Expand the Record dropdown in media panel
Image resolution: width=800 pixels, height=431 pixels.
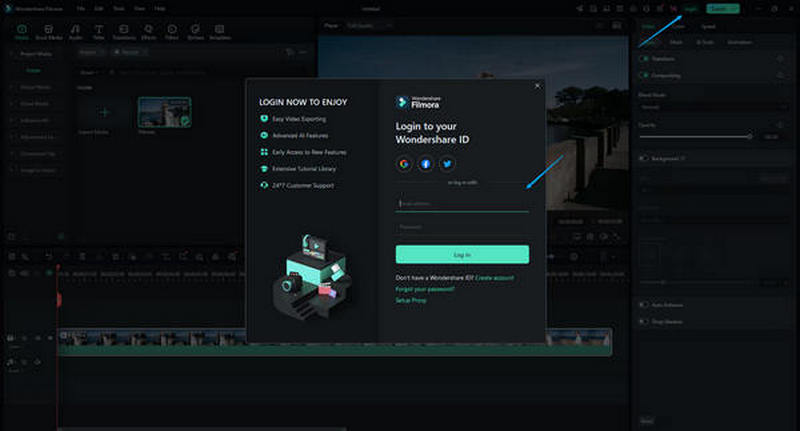coord(130,52)
